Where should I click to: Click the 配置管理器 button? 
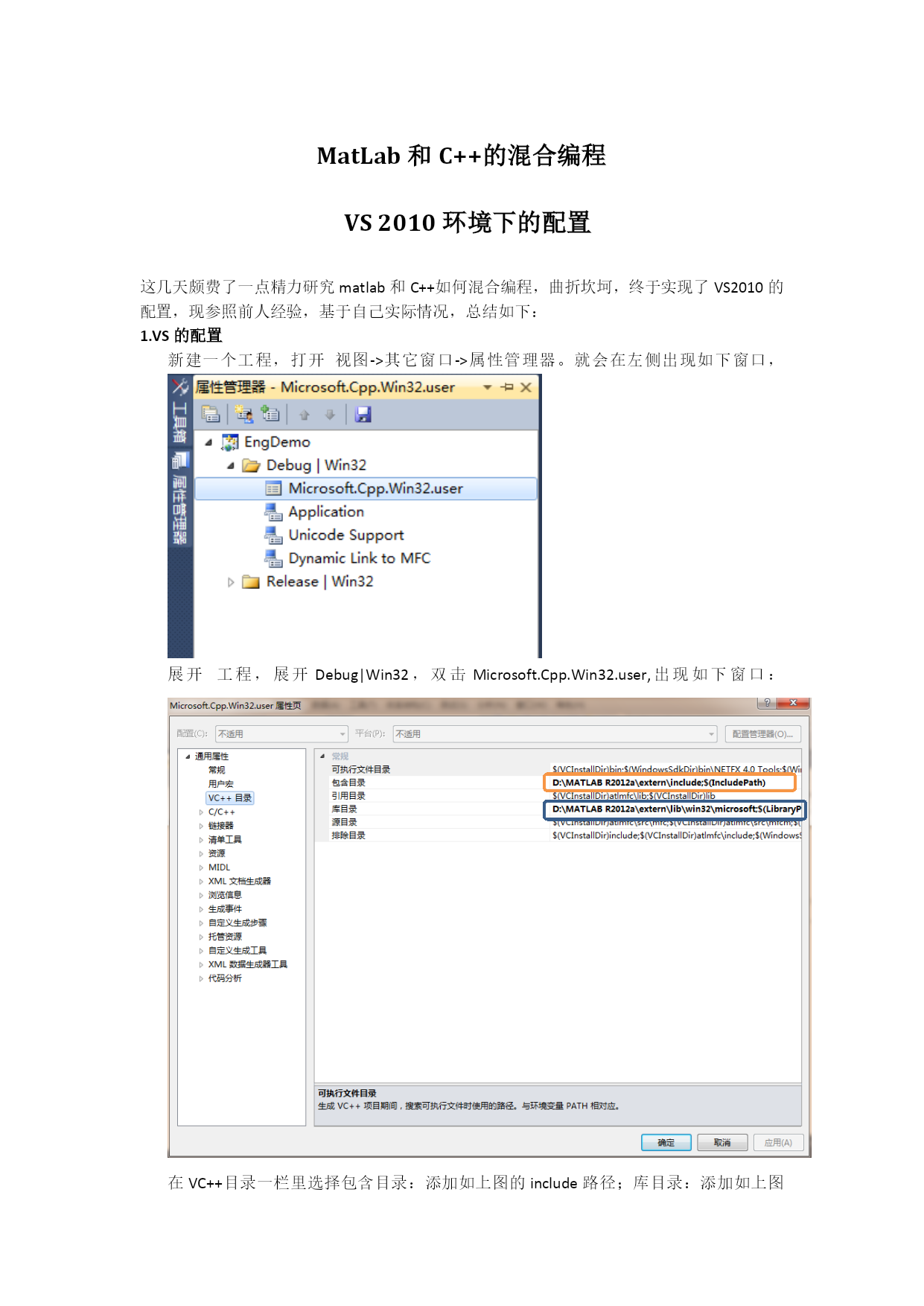[x=762, y=734]
